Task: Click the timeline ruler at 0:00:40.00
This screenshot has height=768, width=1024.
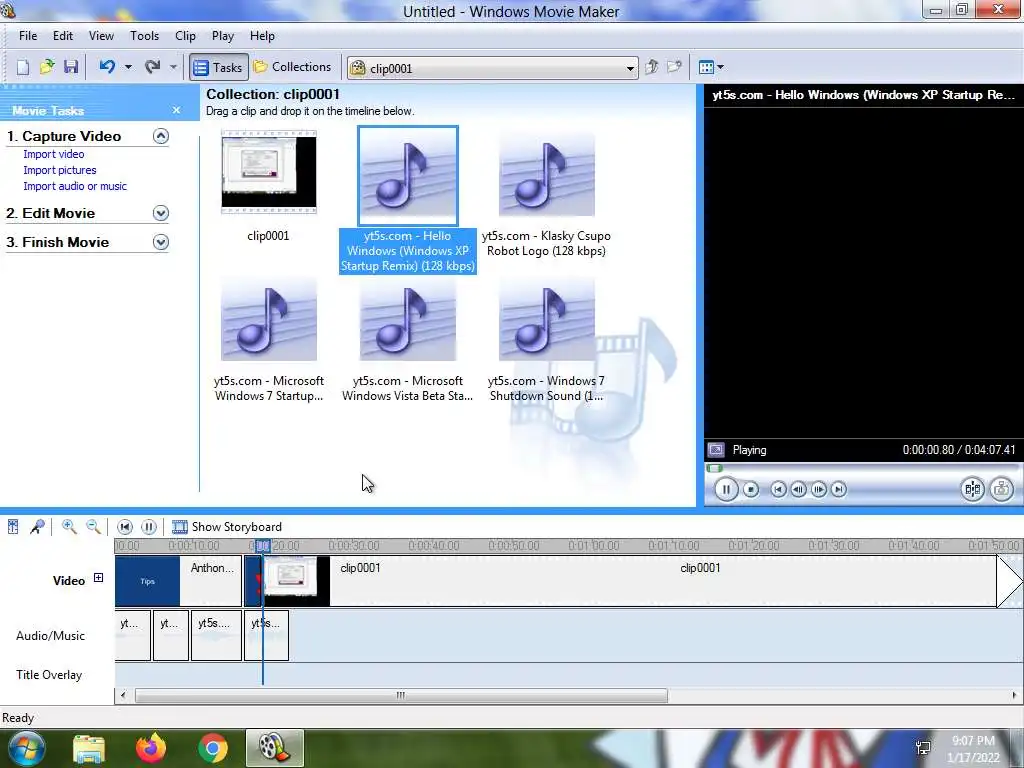Action: tap(434, 545)
